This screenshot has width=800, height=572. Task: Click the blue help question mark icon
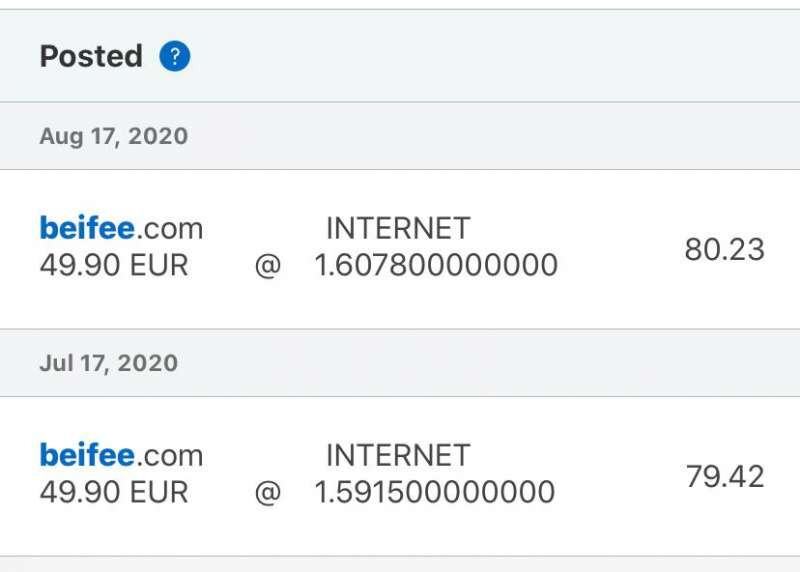tap(174, 56)
